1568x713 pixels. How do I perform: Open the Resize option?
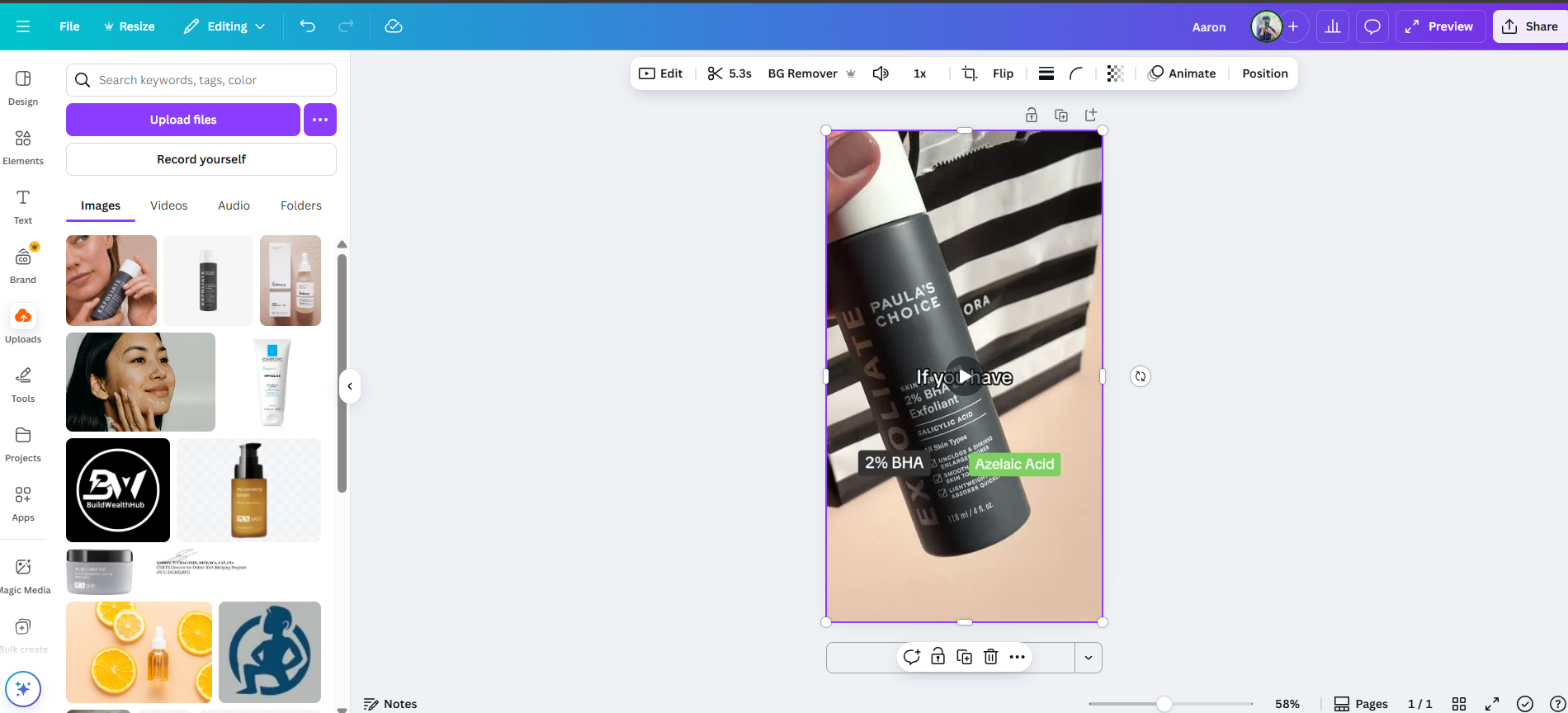tap(129, 26)
